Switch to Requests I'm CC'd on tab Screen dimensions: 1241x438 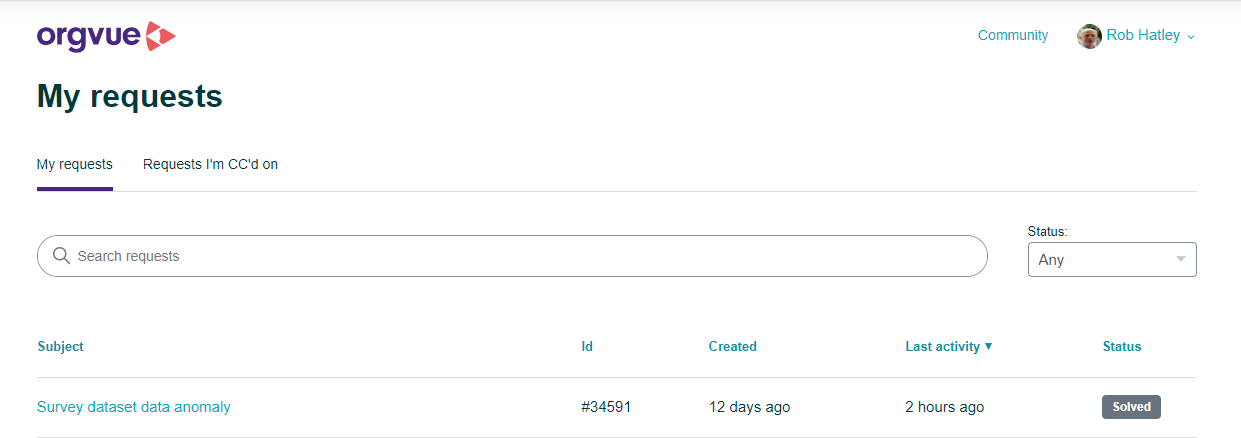pos(210,164)
